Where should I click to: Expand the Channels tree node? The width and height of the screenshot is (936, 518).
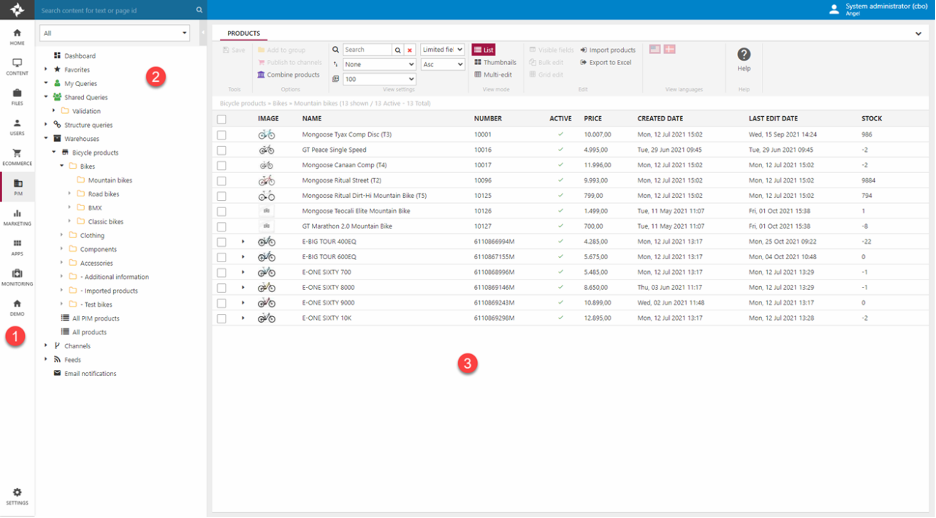[46, 346]
